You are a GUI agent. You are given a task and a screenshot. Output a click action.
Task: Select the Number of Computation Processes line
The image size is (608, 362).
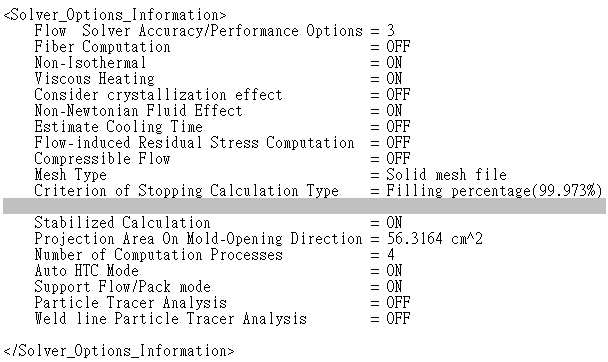[214, 255]
